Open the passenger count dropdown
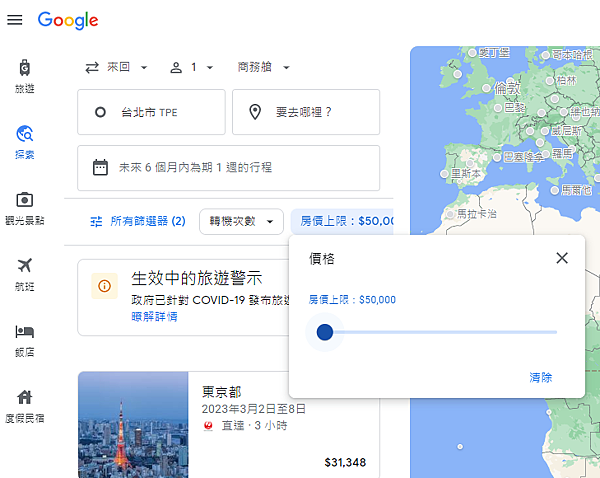600x478 pixels. click(x=191, y=67)
